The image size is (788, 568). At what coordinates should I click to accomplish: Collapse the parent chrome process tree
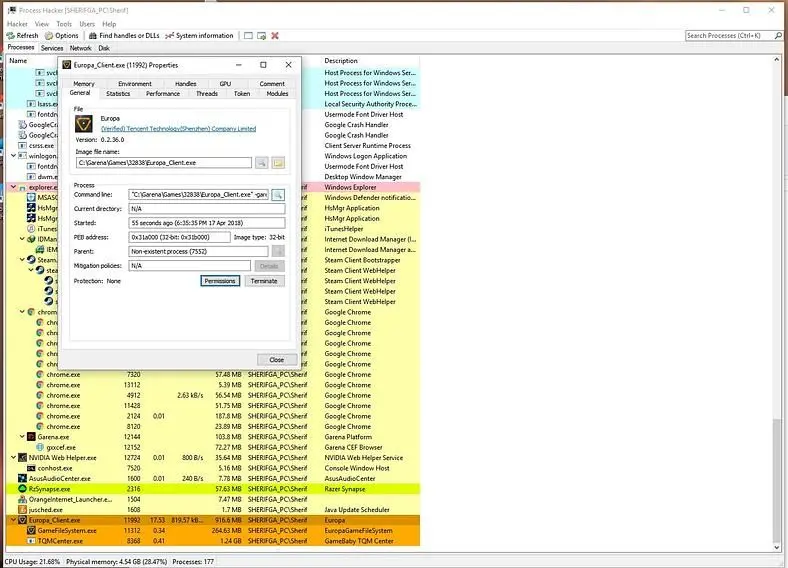(22, 312)
